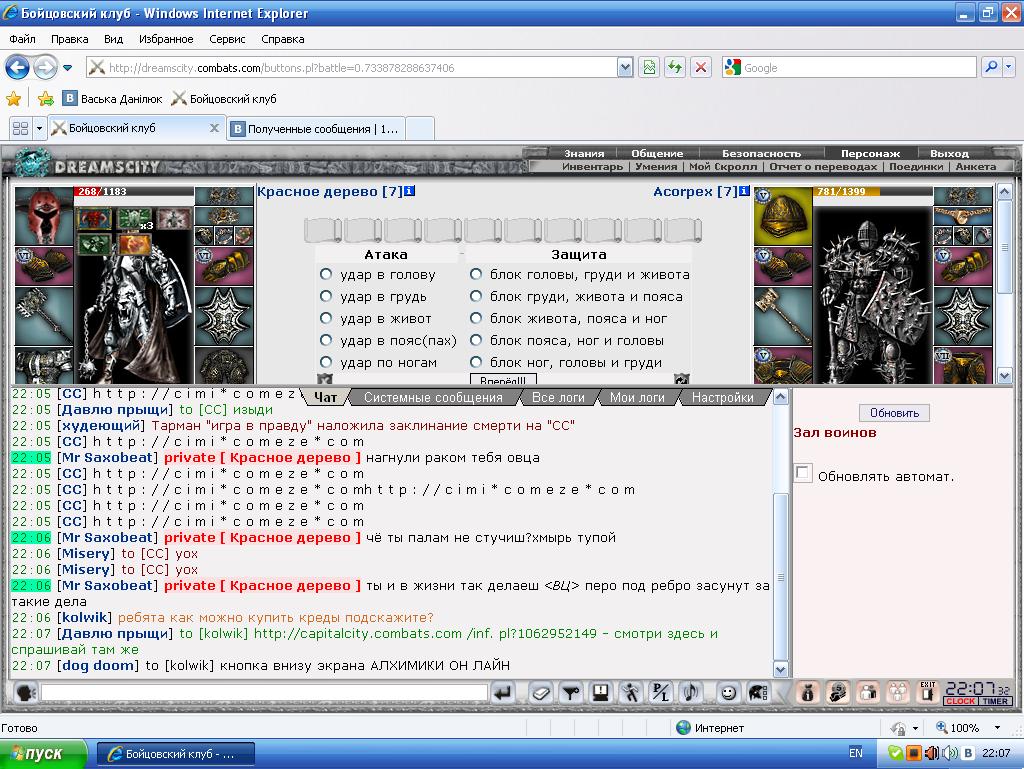Open 'Васька Данілюк' favorites bookmark
Image resolution: width=1024 pixels, height=769 pixels.
(x=112, y=99)
